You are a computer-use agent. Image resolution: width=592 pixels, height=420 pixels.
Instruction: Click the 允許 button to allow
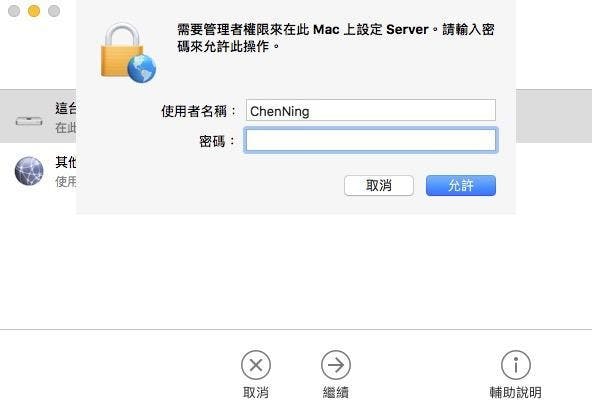coord(461,185)
